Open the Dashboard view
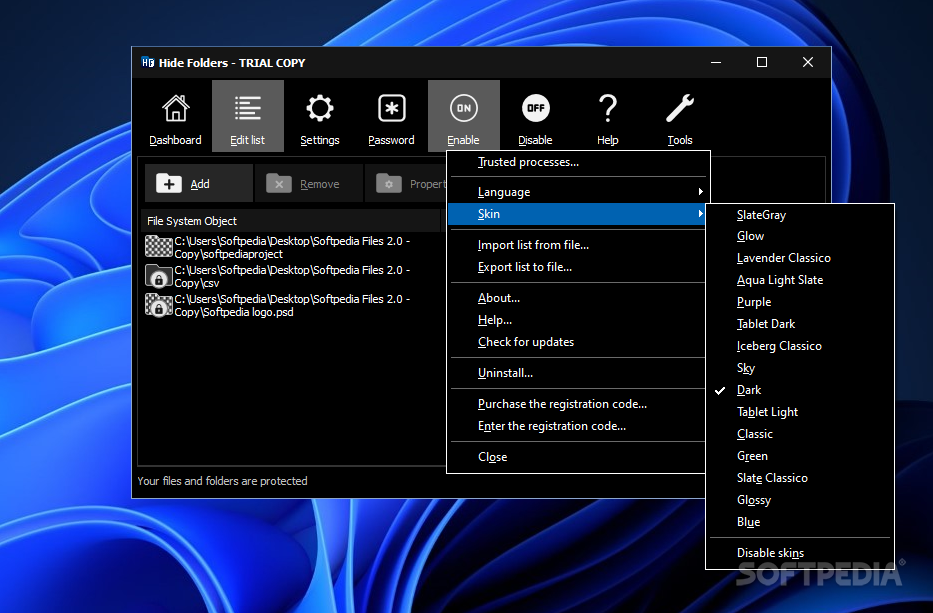Image resolution: width=933 pixels, height=613 pixels. point(176,117)
